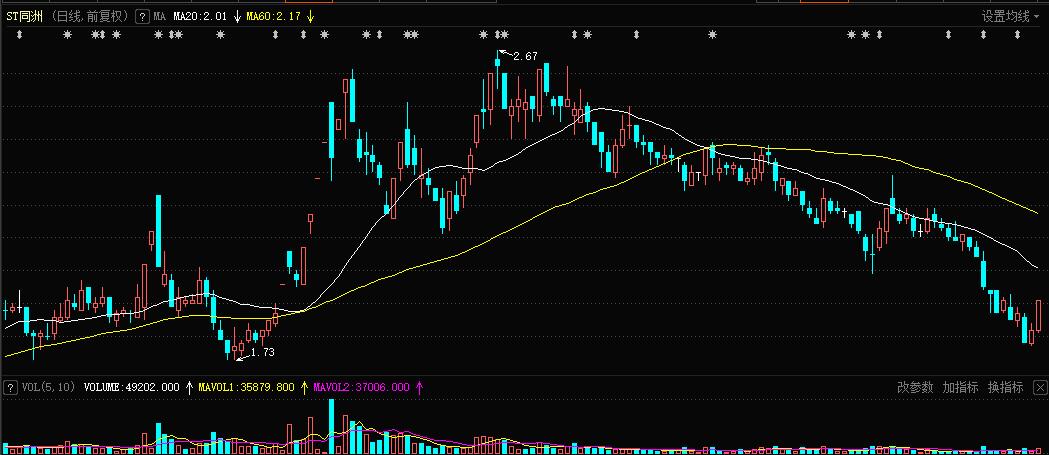Click the yellow down arrow after MA60:2.17
The height and width of the screenshot is (455, 1049).
pyautogui.click(x=310, y=17)
